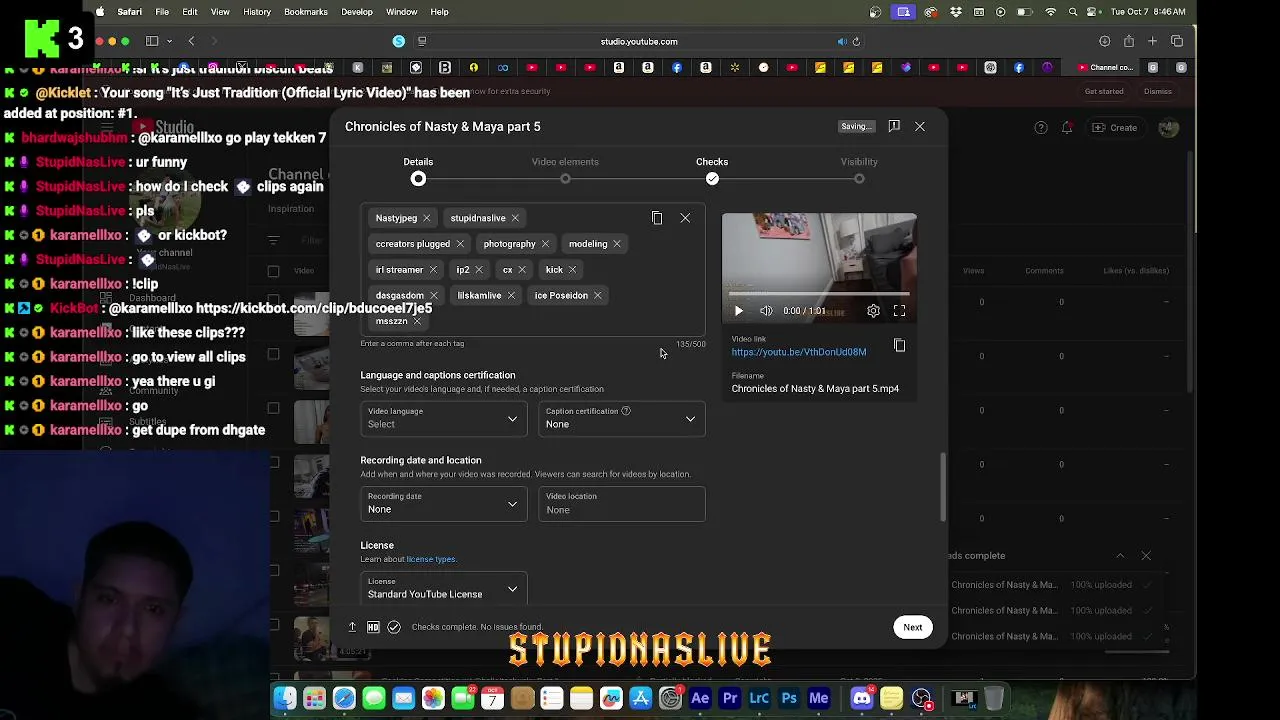Seek on the video preview progress bar
Viewport: 1280px width, 720px height.
tap(819, 294)
